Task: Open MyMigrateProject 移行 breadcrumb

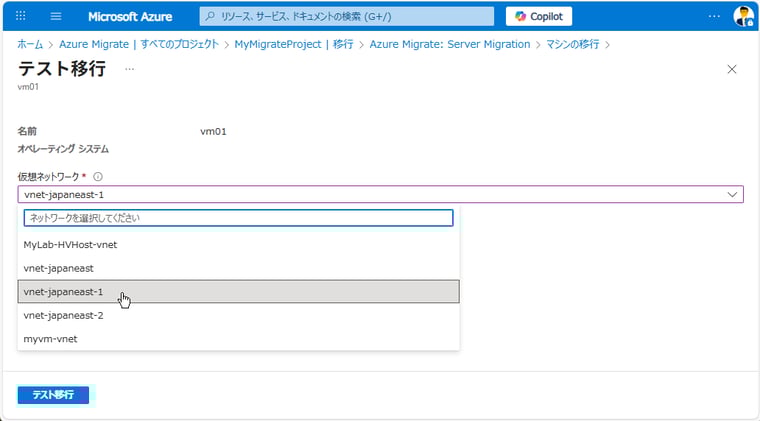Action: click(x=294, y=44)
